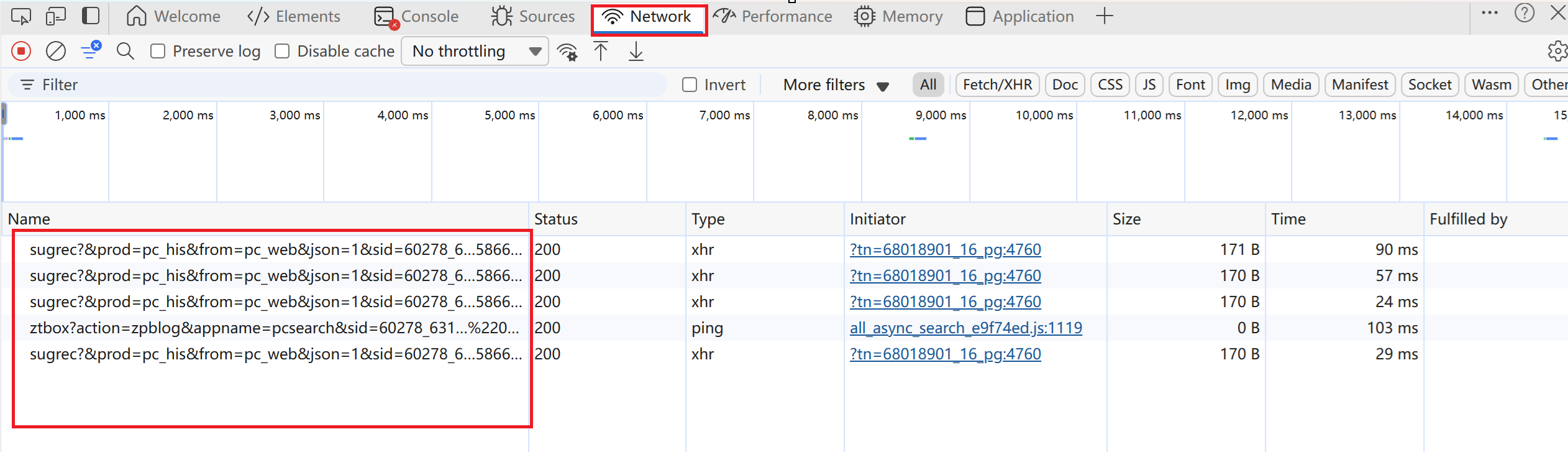The width and height of the screenshot is (1568, 452).
Task: Open the Performance tab
Action: click(773, 16)
